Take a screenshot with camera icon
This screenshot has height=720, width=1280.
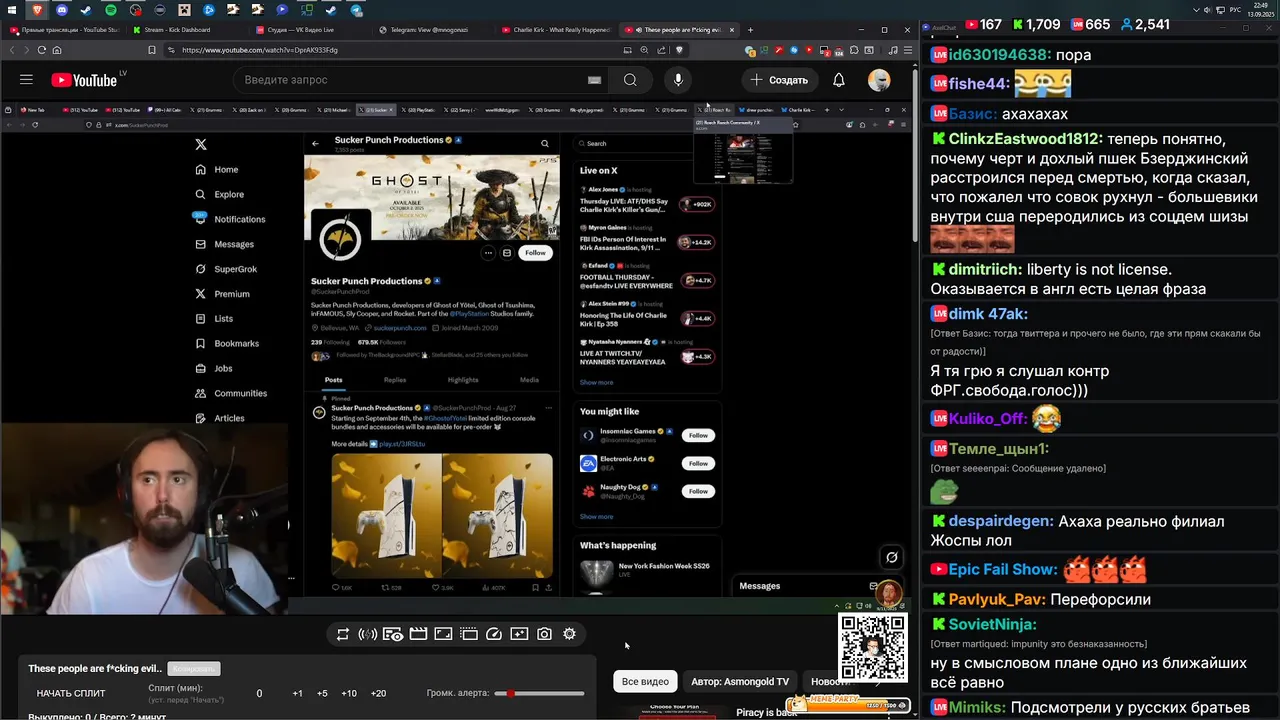(x=544, y=634)
